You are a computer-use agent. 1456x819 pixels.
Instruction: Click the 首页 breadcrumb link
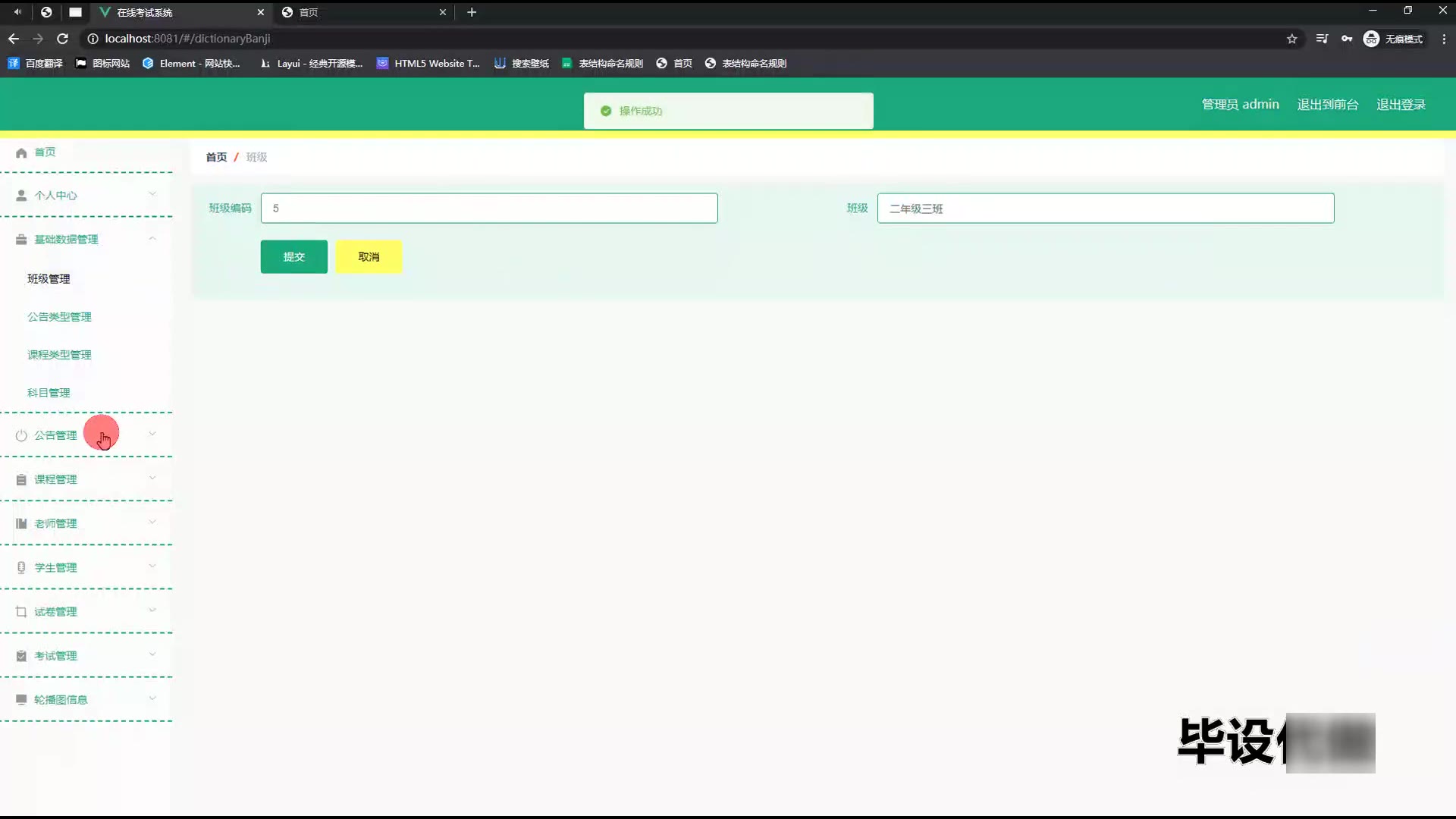(x=216, y=157)
